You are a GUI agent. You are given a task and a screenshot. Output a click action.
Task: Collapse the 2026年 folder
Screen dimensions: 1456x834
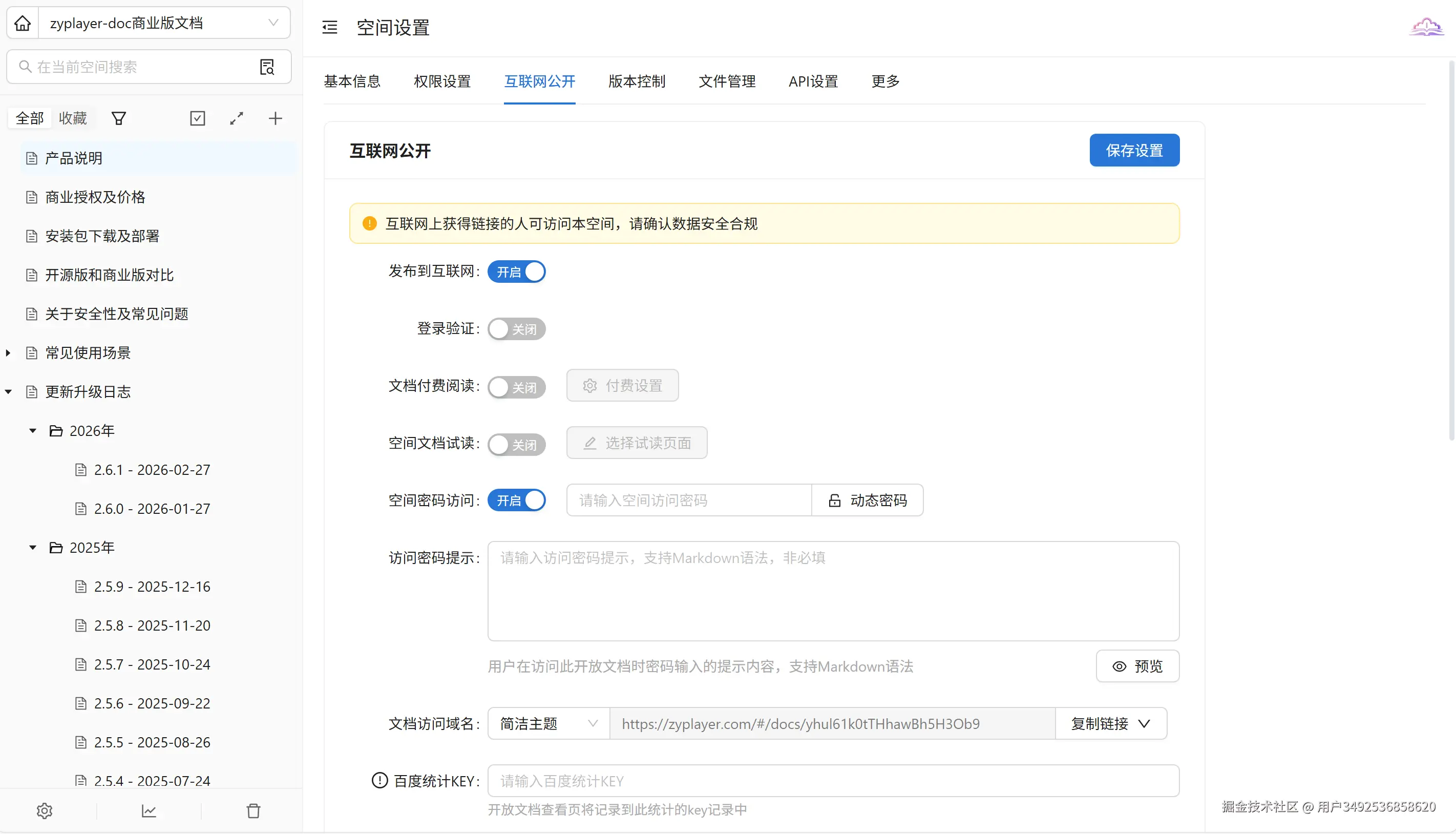pos(33,431)
